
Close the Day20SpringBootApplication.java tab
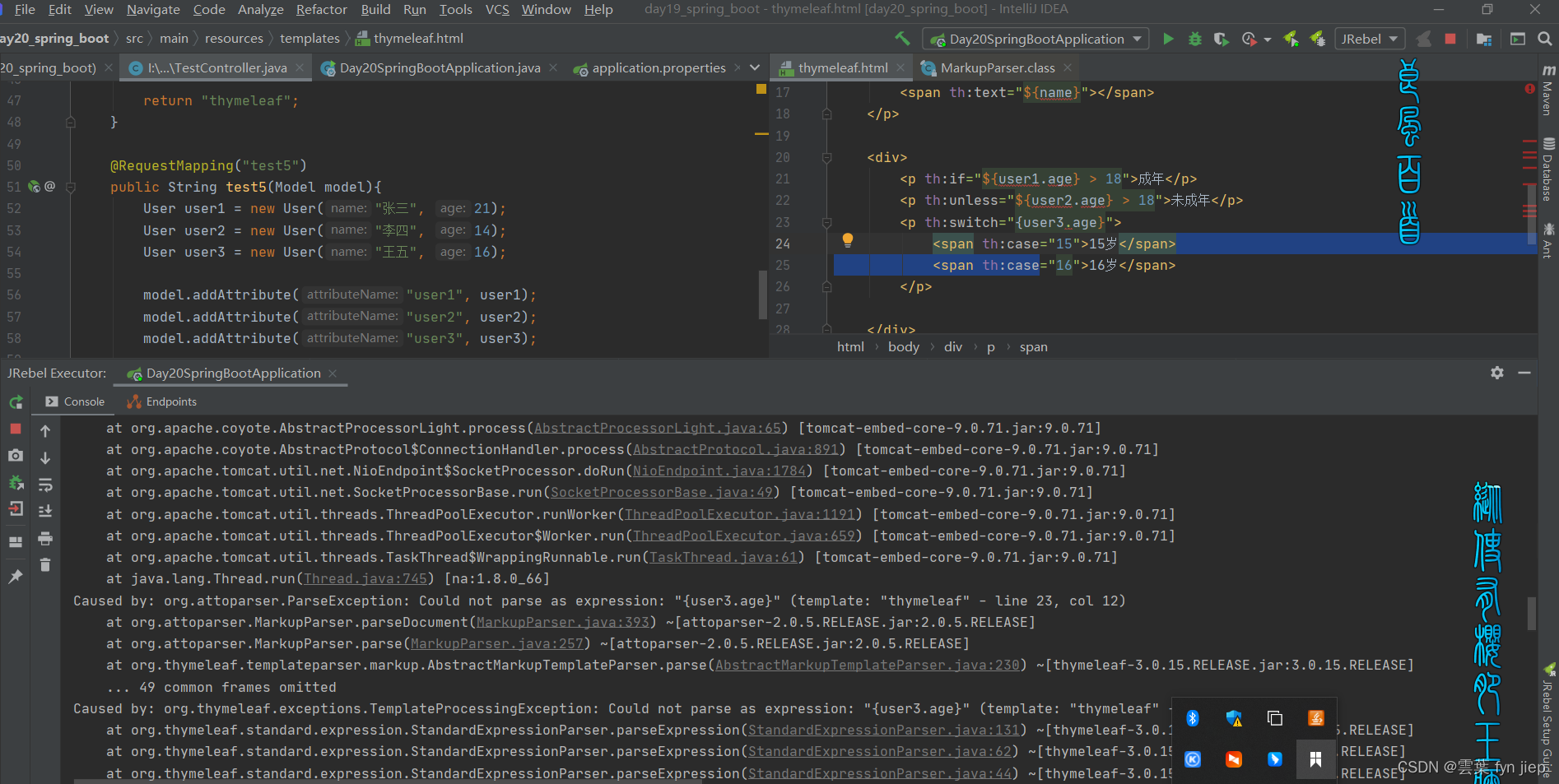(553, 67)
